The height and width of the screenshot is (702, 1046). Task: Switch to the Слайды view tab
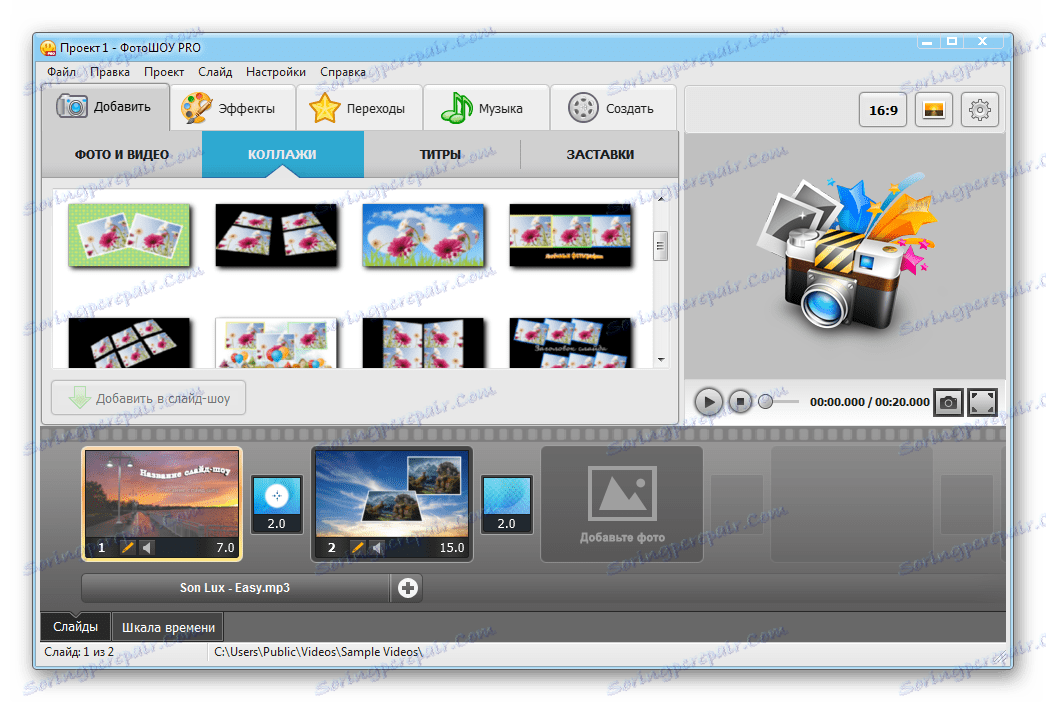[x=75, y=627]
